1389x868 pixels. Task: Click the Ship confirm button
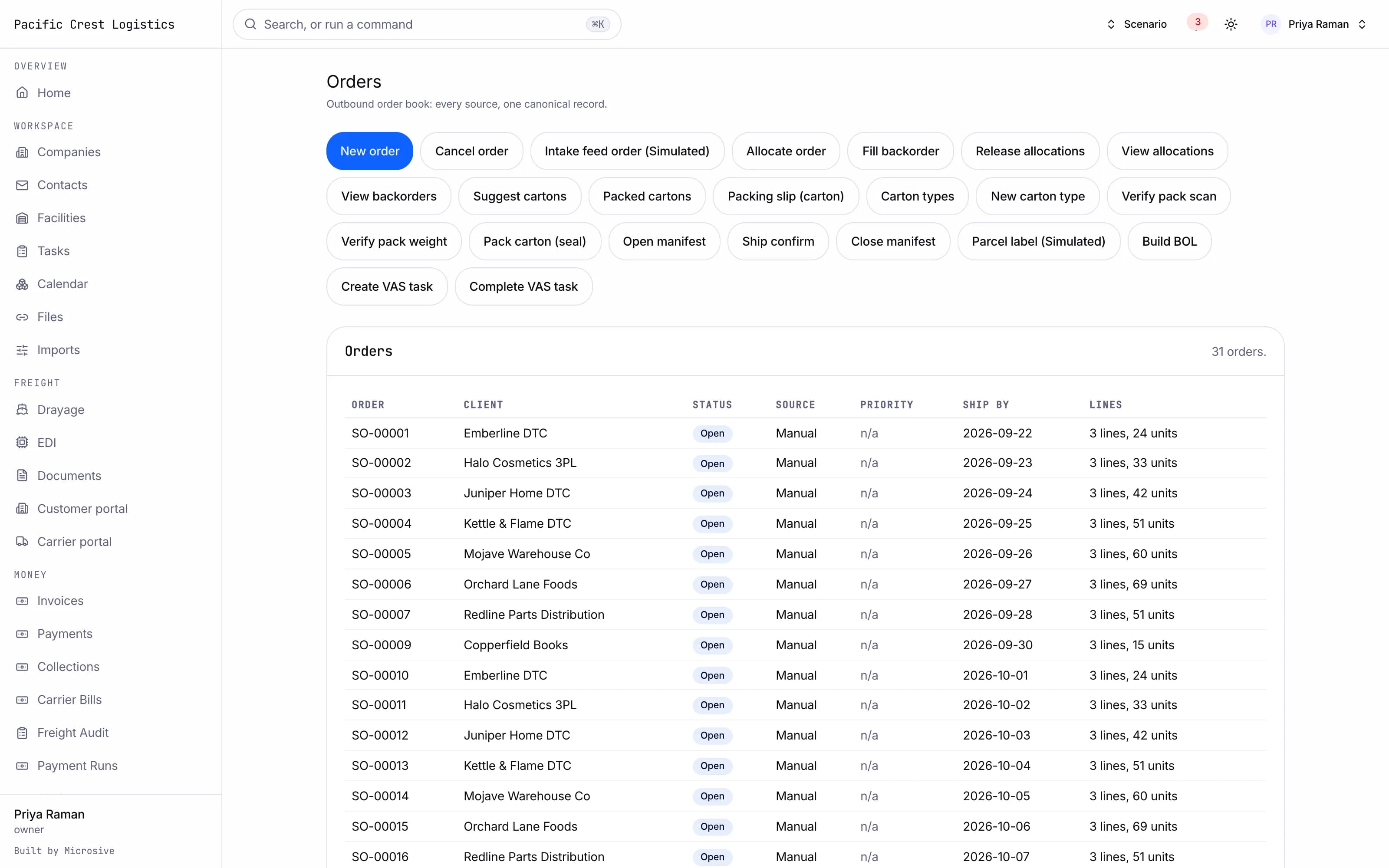tap(778, 242)
